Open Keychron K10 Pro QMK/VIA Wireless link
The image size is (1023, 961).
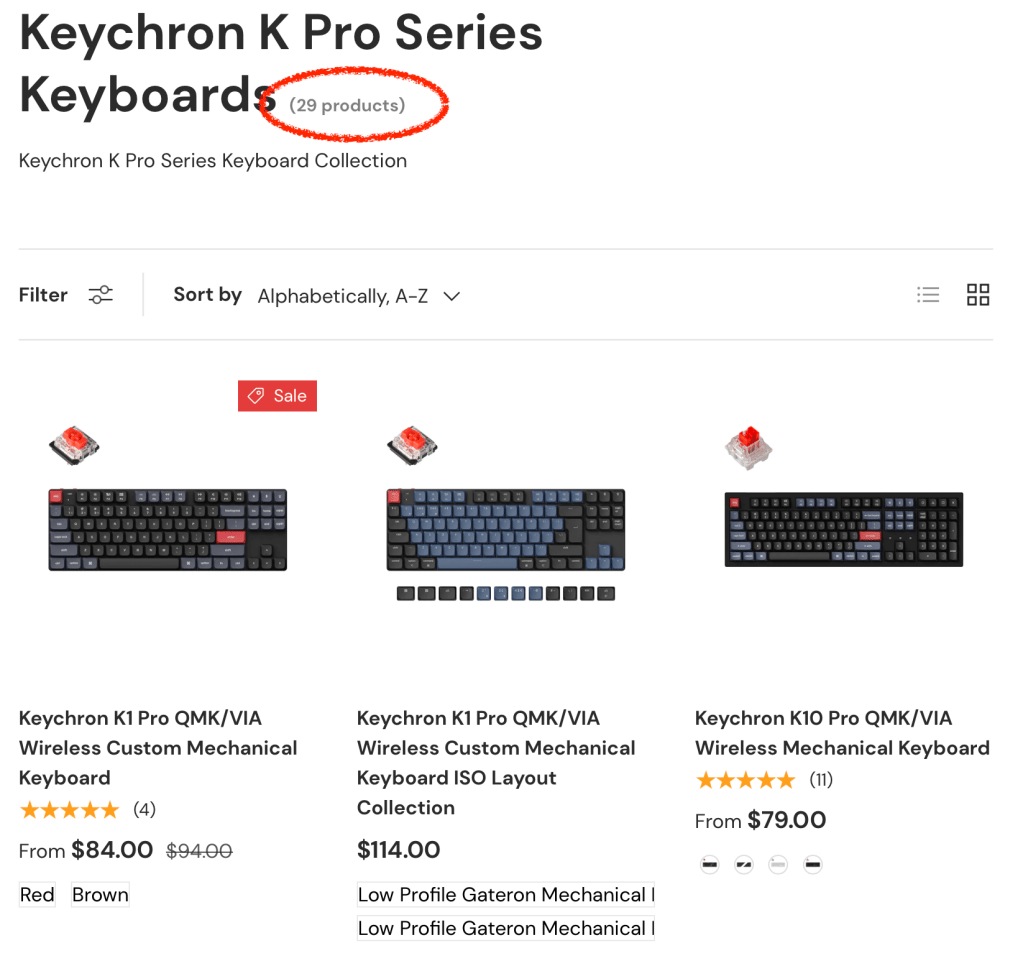(x=842, y=733)
